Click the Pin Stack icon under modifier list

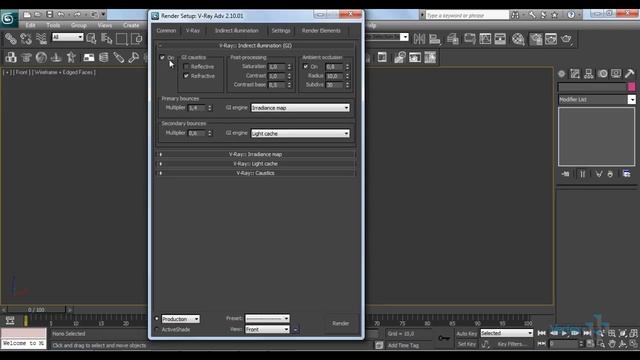[565, 174]
